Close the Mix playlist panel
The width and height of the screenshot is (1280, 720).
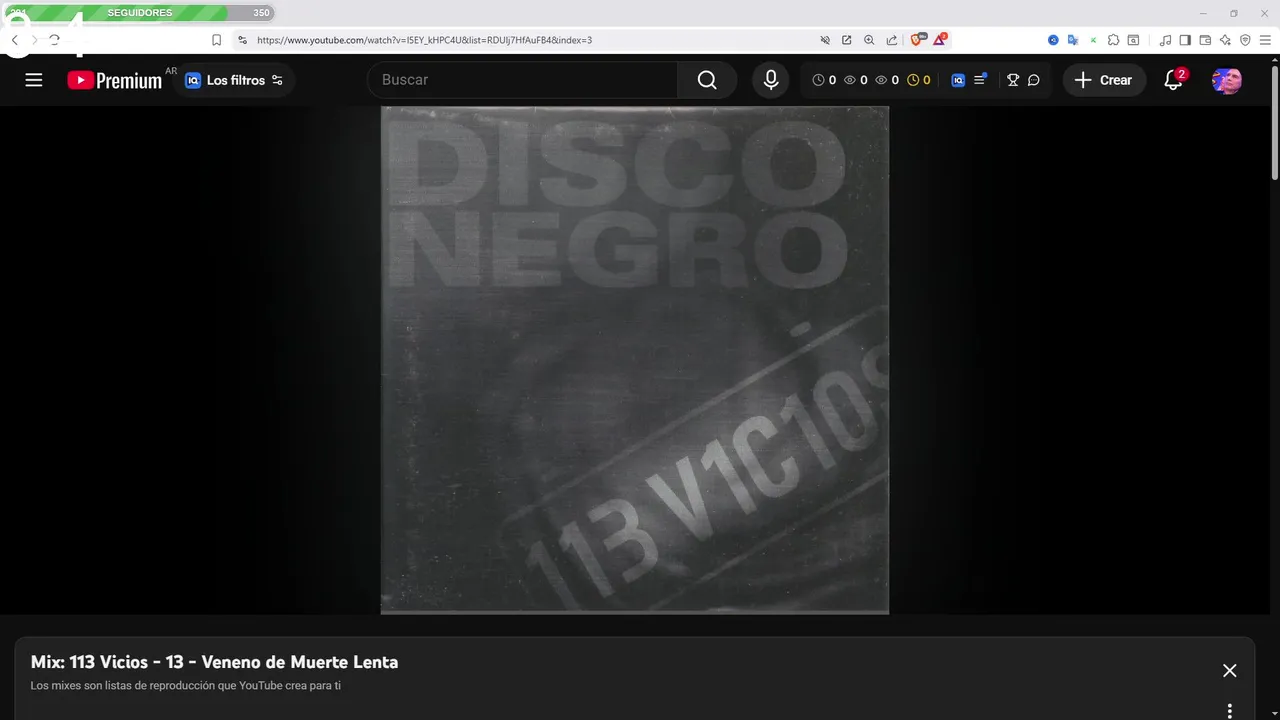(1230, 671)
